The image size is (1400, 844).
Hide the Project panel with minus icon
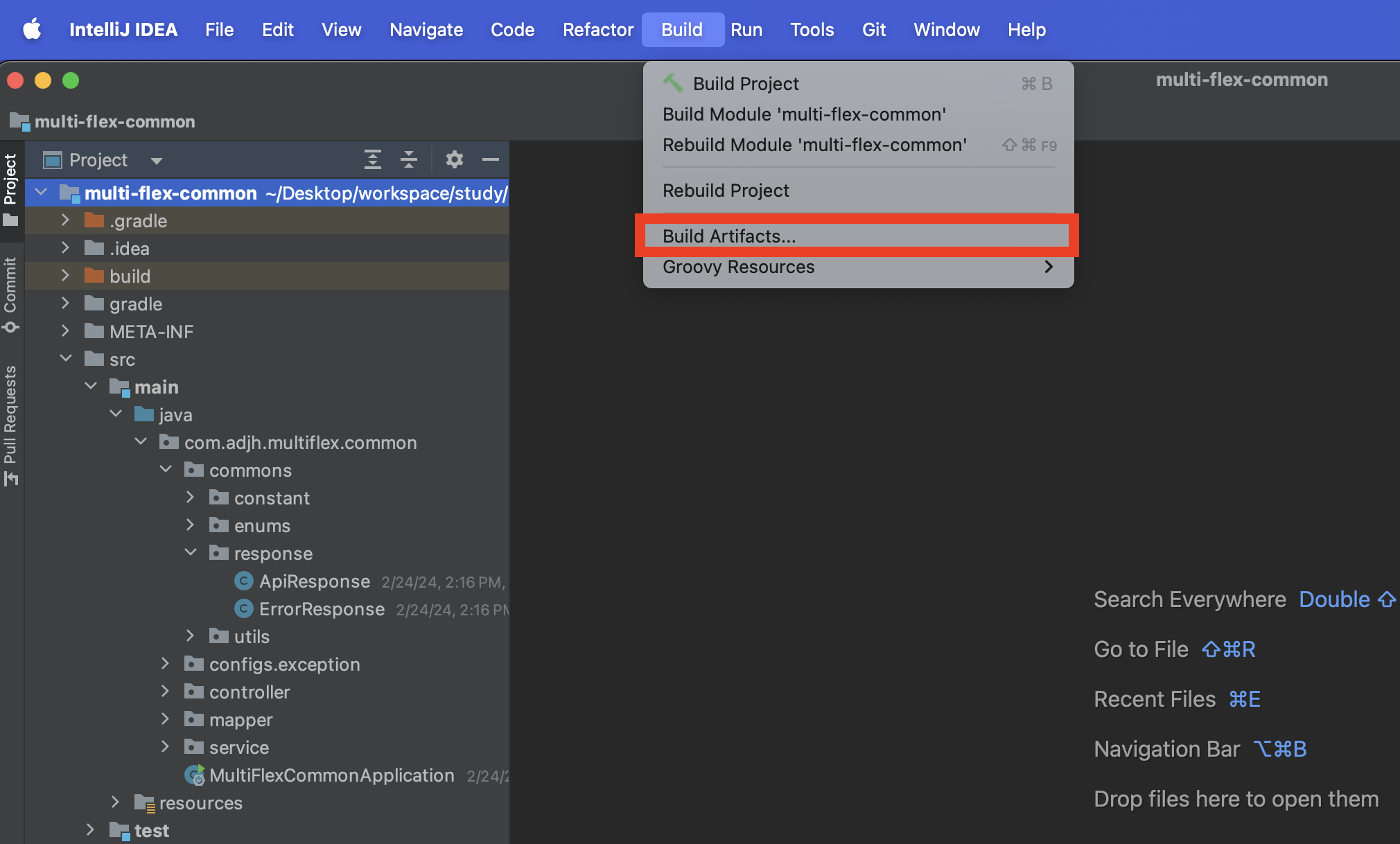(x=491, y=160)
